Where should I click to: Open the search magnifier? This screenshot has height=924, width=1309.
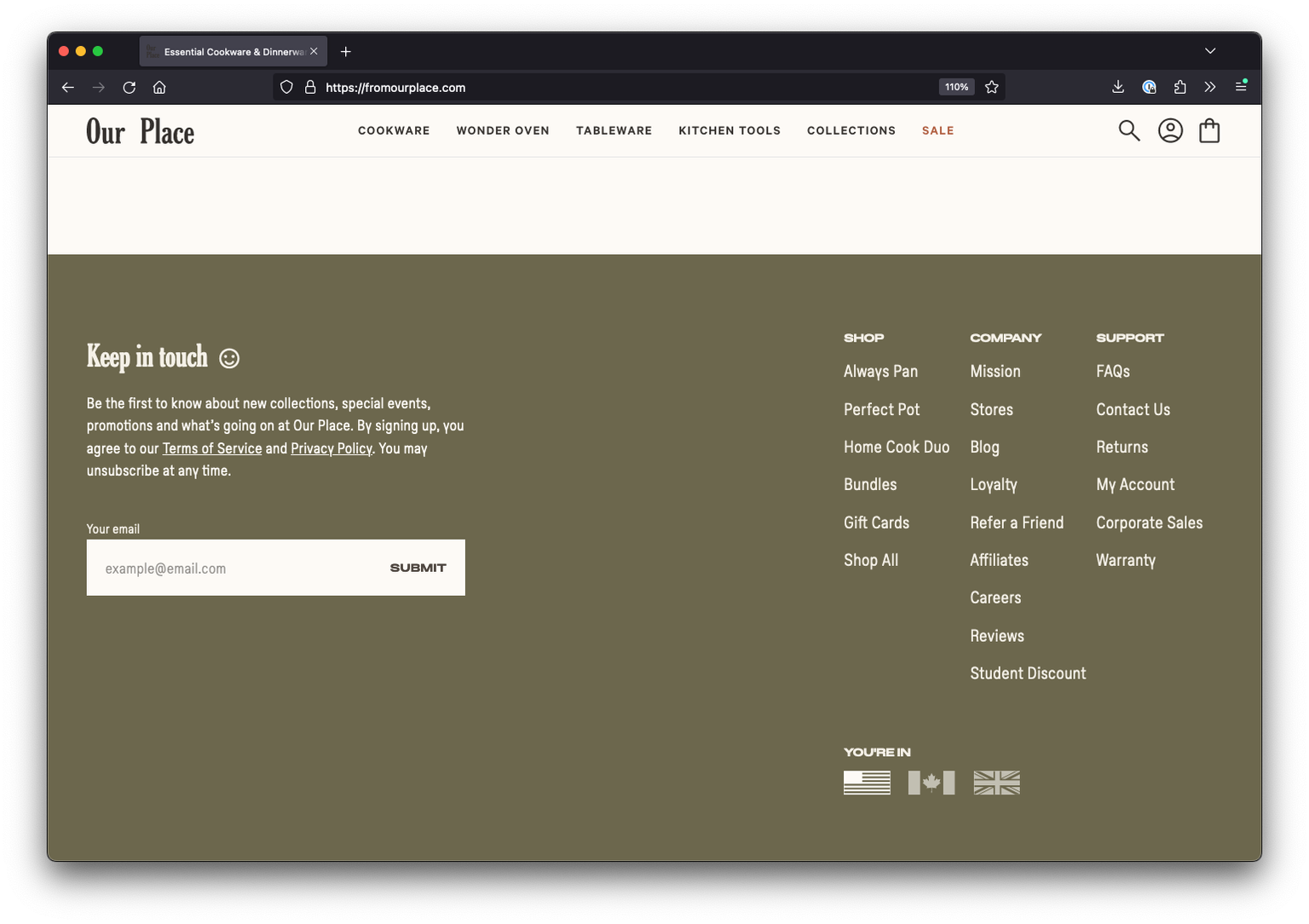pyautogui.click(x=1128, y=130)
